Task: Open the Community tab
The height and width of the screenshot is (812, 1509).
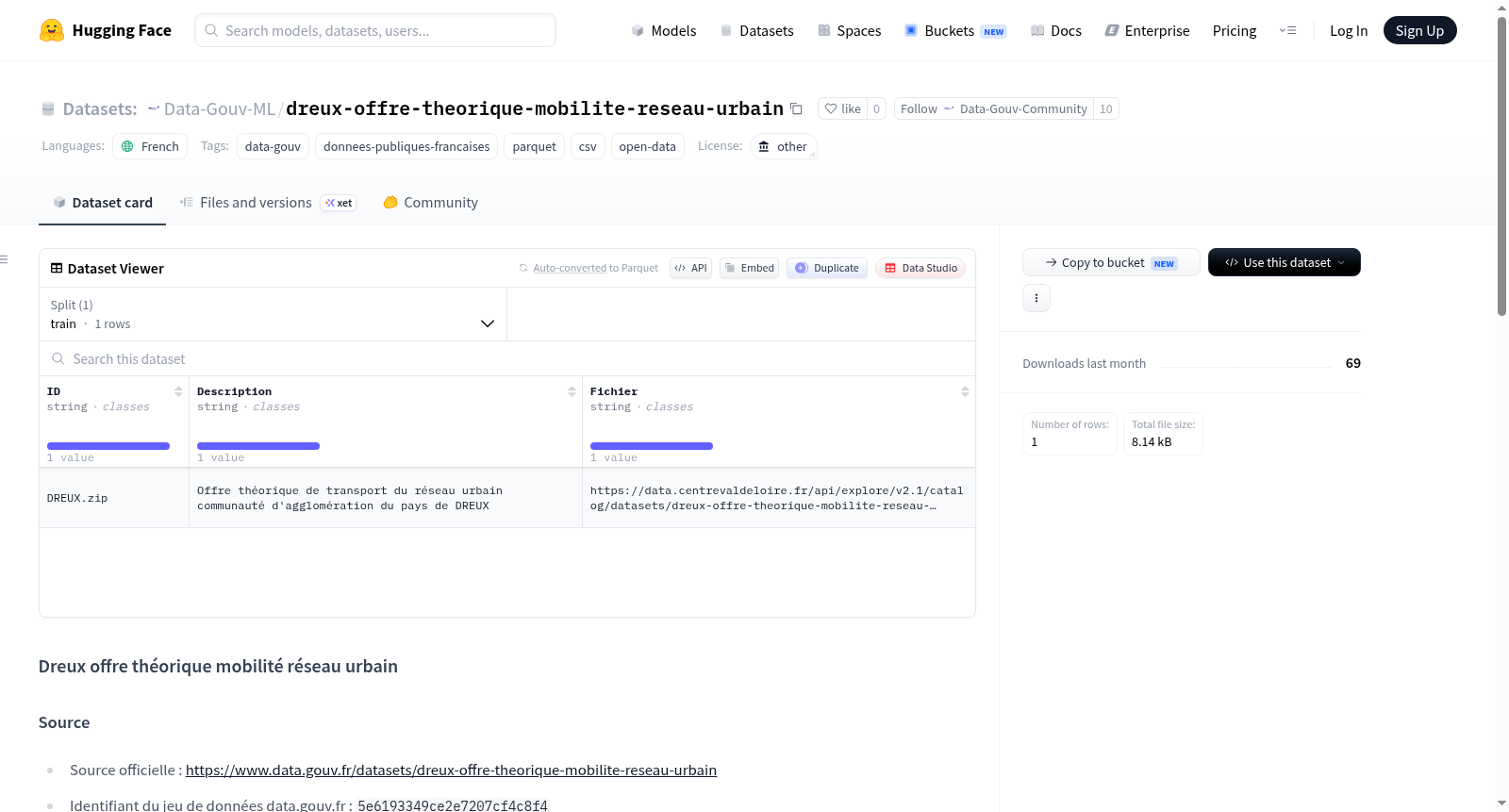Action: [430, 203]
